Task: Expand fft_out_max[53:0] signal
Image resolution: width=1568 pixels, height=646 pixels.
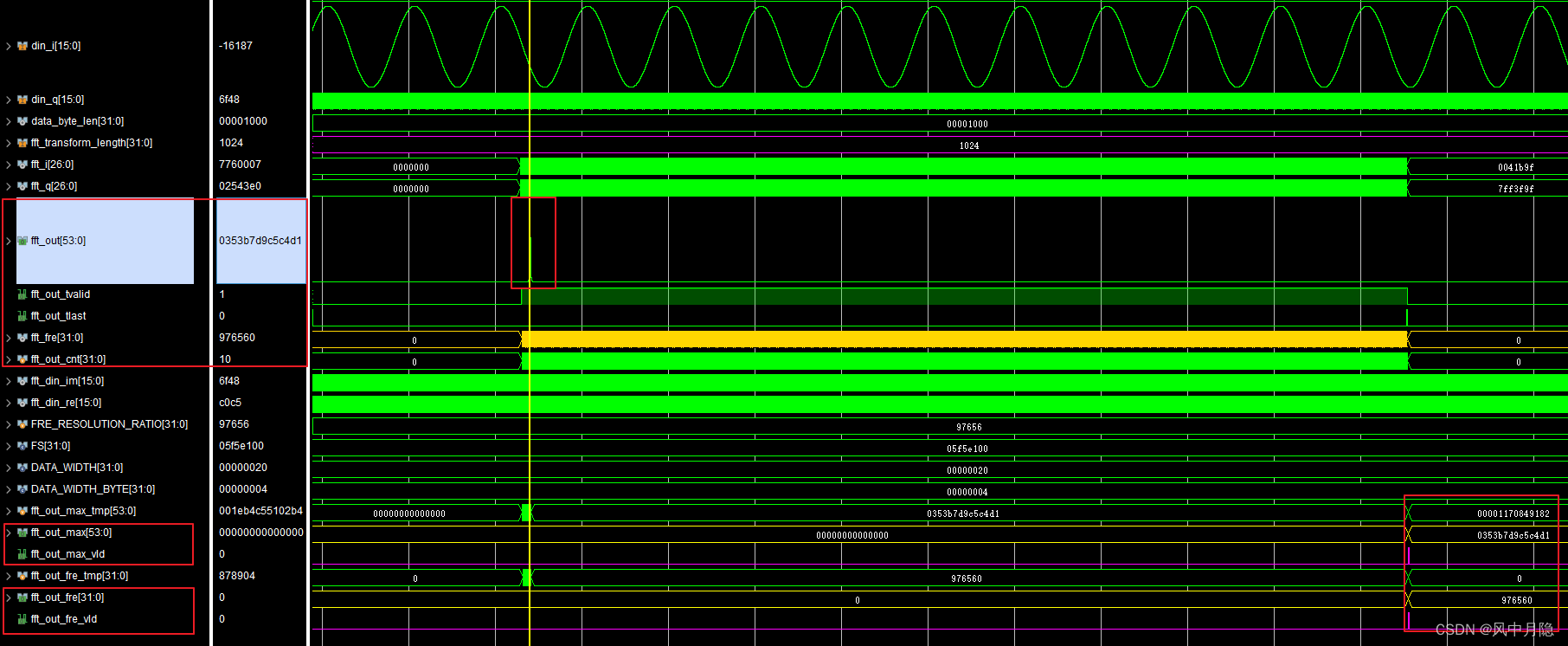Action: 9,533
